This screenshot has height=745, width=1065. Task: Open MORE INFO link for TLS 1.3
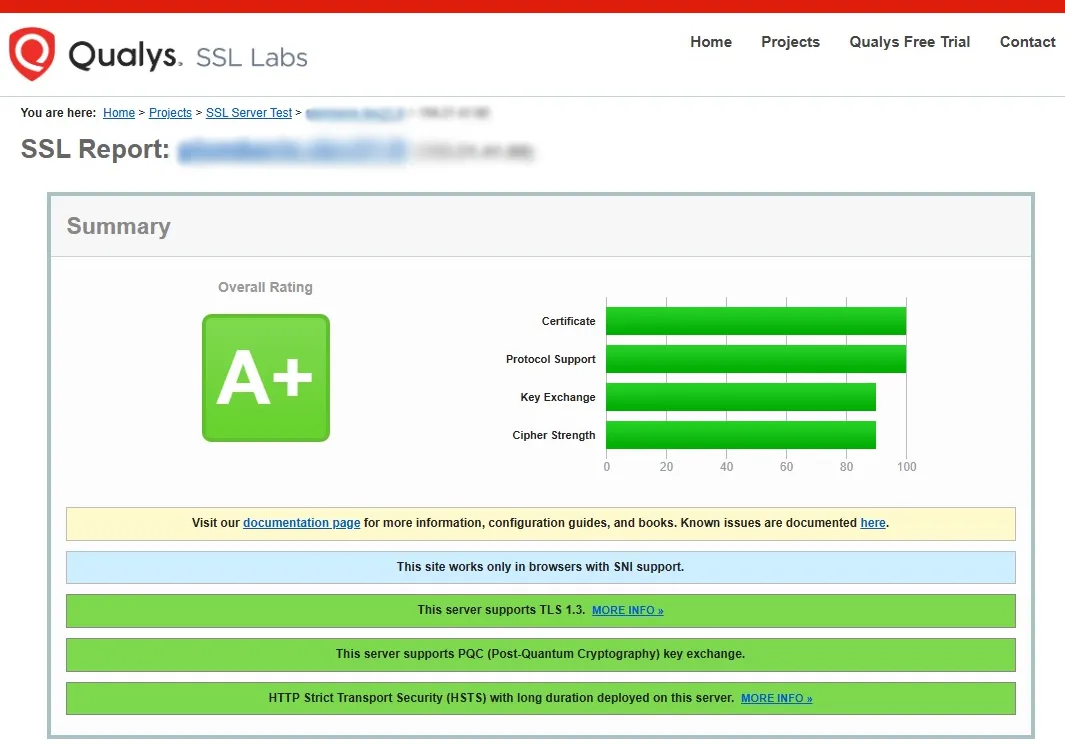(628, 611)
